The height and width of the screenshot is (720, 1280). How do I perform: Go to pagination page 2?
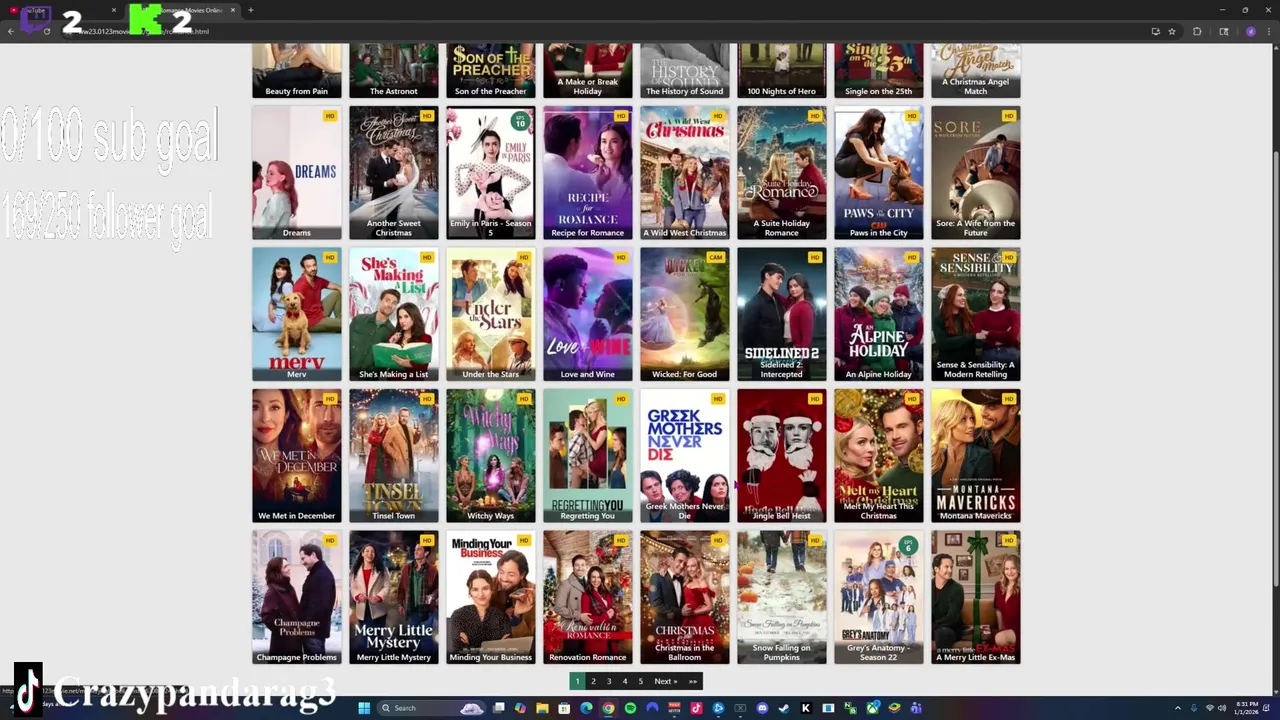tap(593, 681)
